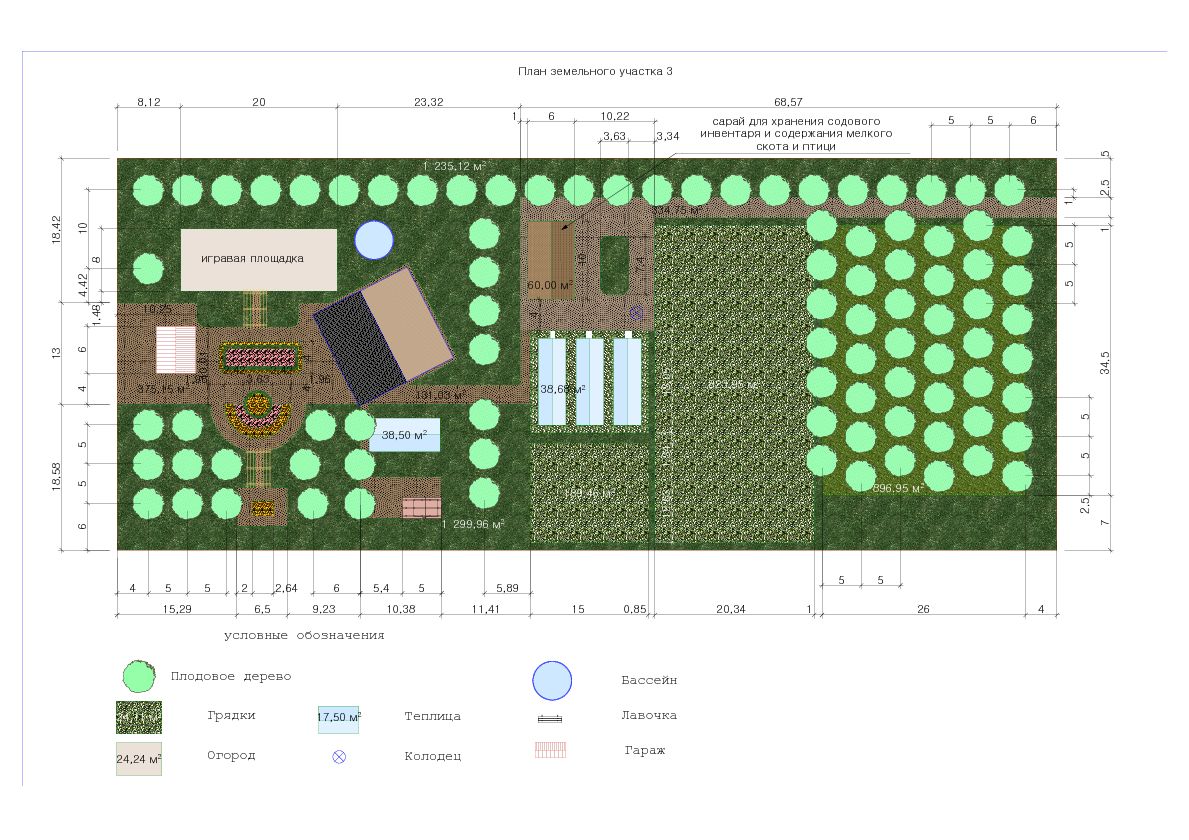Select the rectangular flower bed beside the garage
This screenshot has height=840, width=1189.
pos(259,357)
